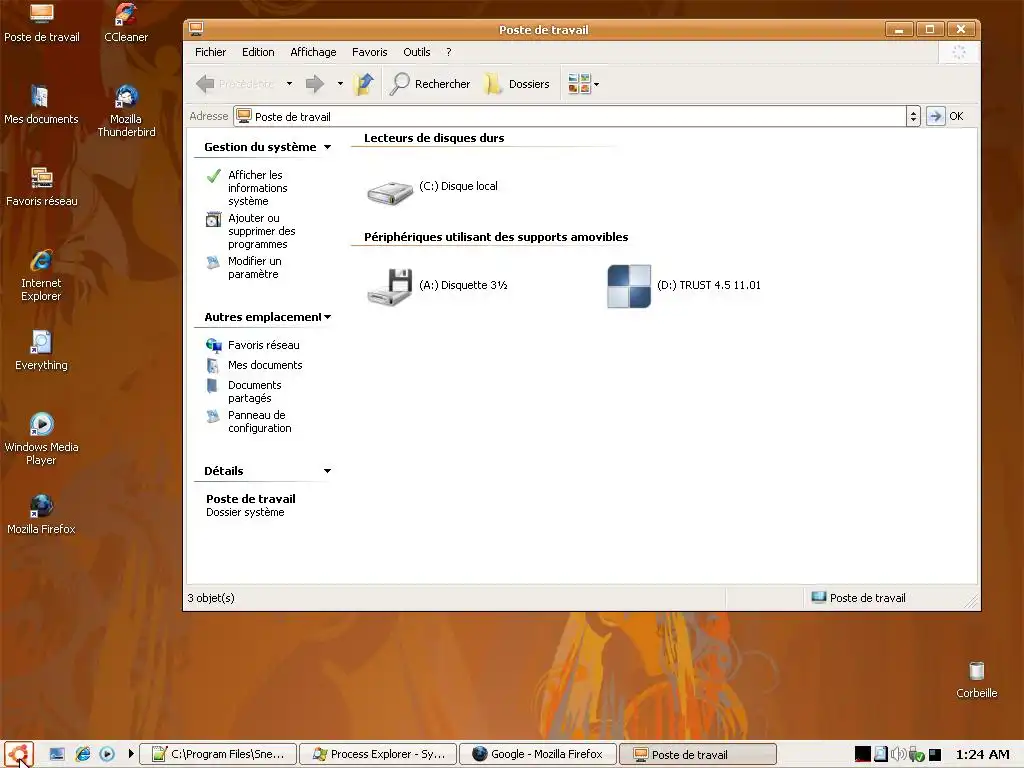1024x768 pixels.
Task: Click inside the Adresse field
Action: pyautogui.click(x=569, y=116)
